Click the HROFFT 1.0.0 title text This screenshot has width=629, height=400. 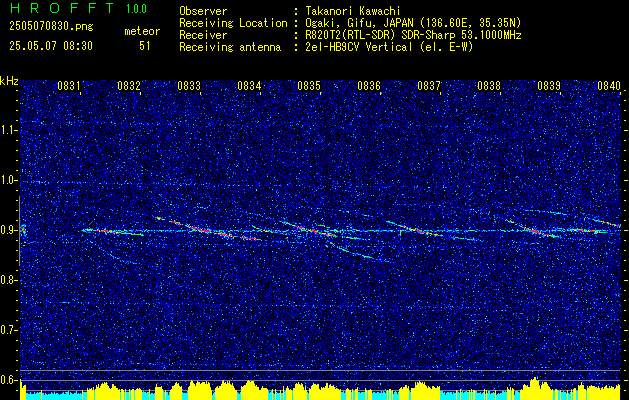[78, 8]
